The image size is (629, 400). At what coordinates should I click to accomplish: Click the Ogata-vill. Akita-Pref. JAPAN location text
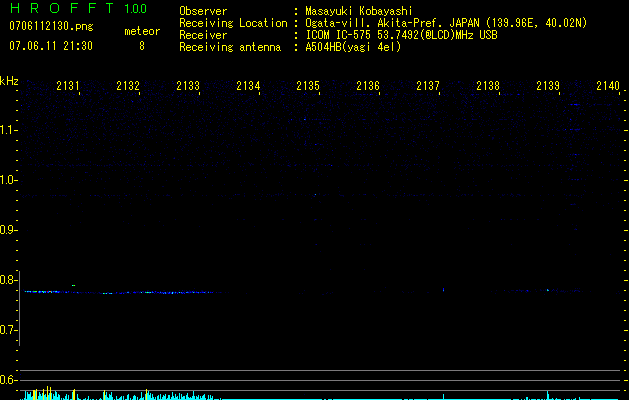(x=446, y=23)
